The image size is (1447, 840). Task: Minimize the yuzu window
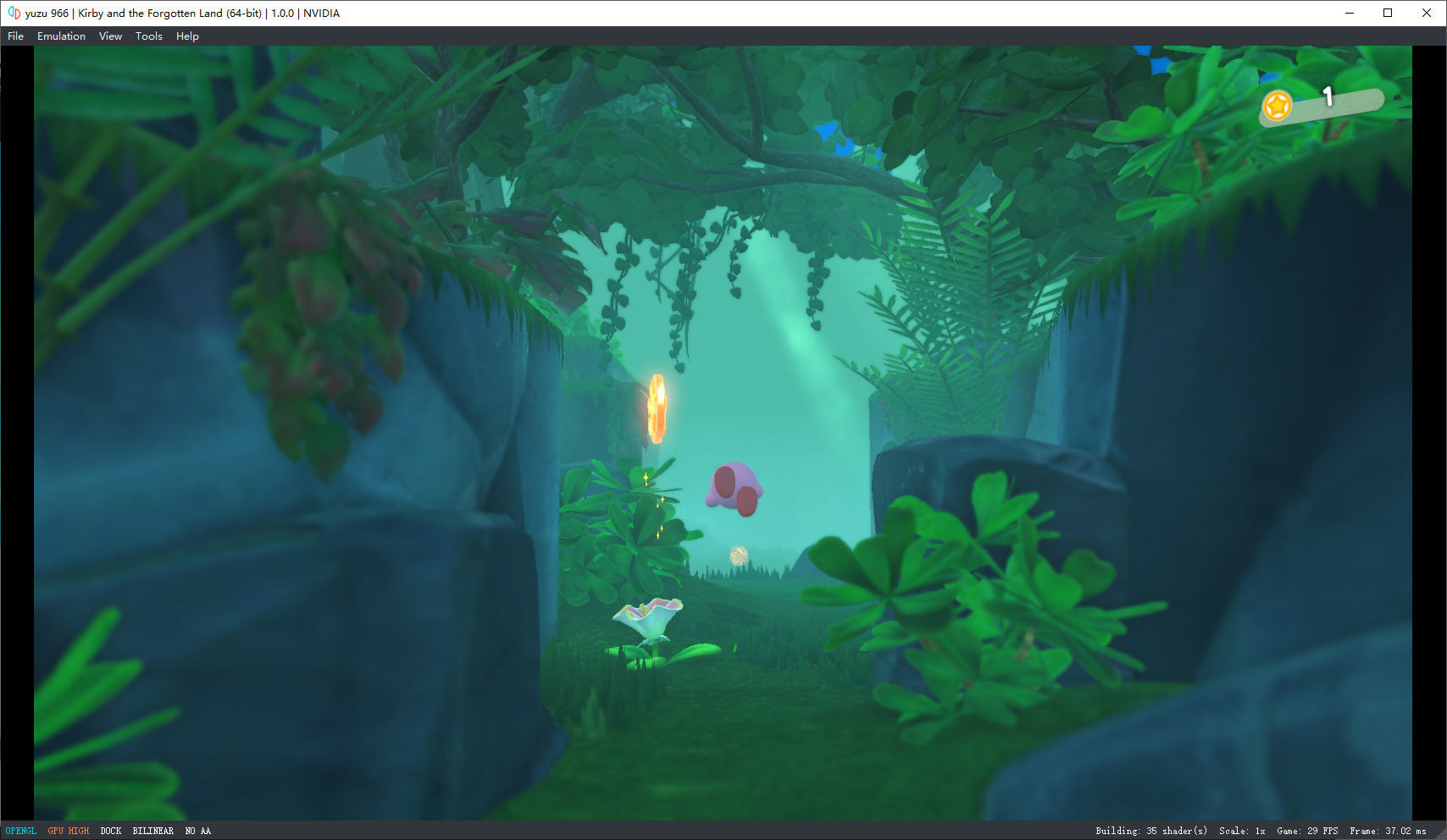pyautogui.click(x=1349, y=13)
